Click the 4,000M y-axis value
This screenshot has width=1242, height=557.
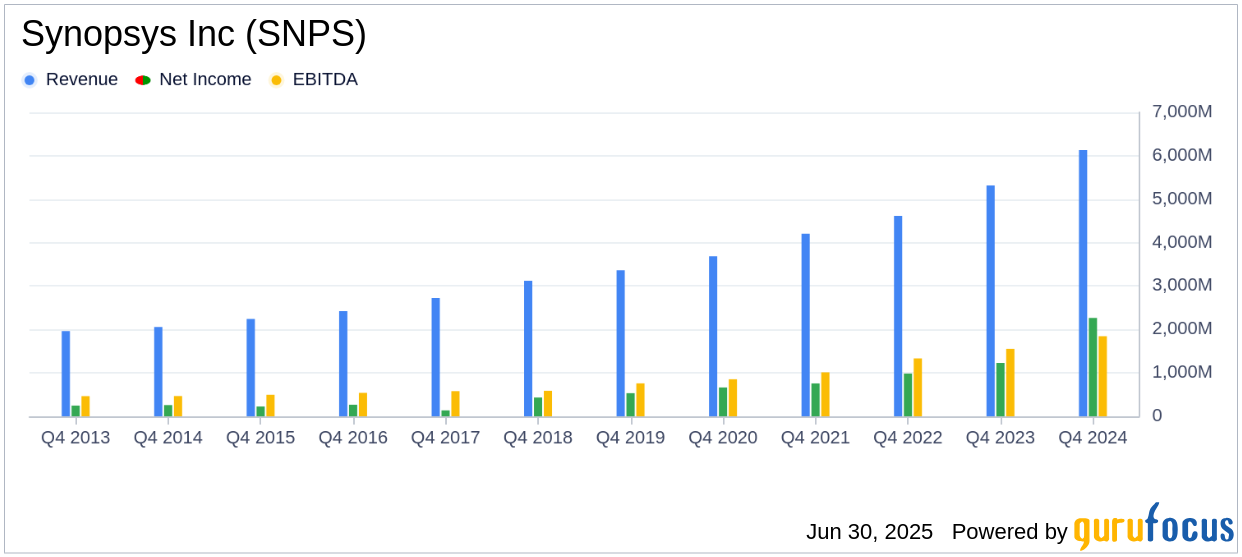[x=1182, y=242]
